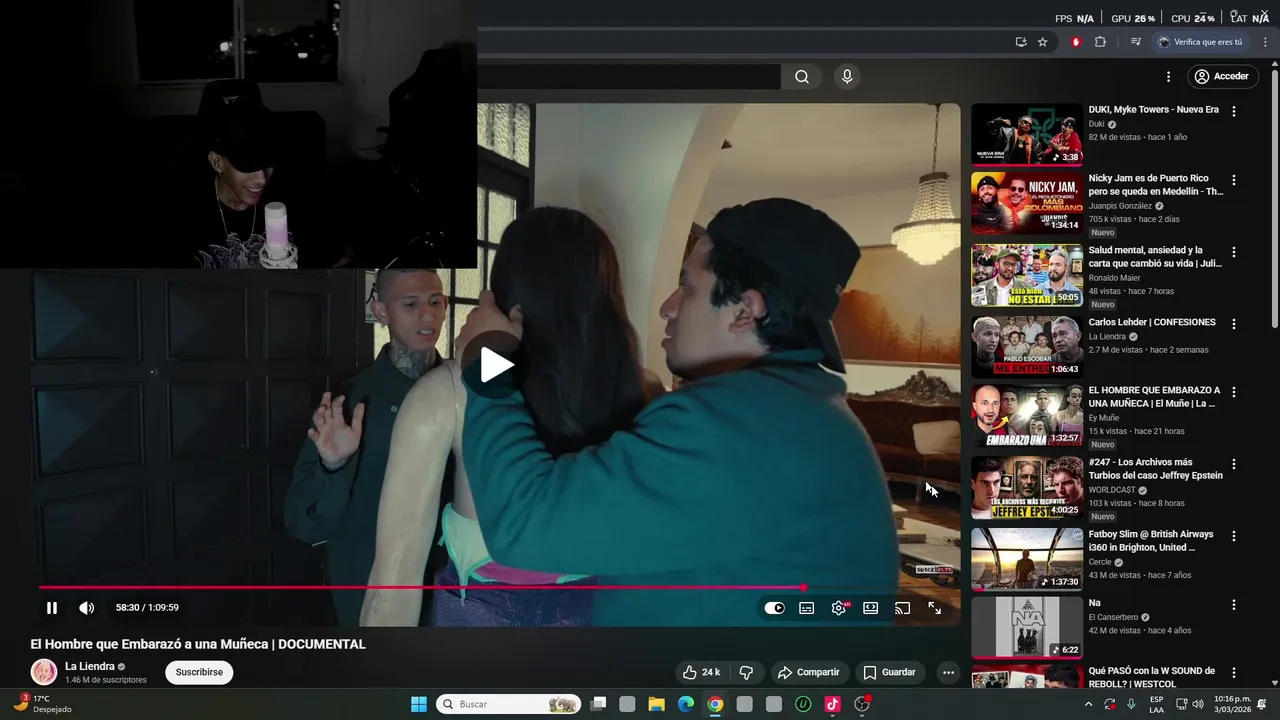Turn off the autoplay switch in the player
Image resolution: width=1280 pixels, height=720 pixels.
[x=774, y=608]
